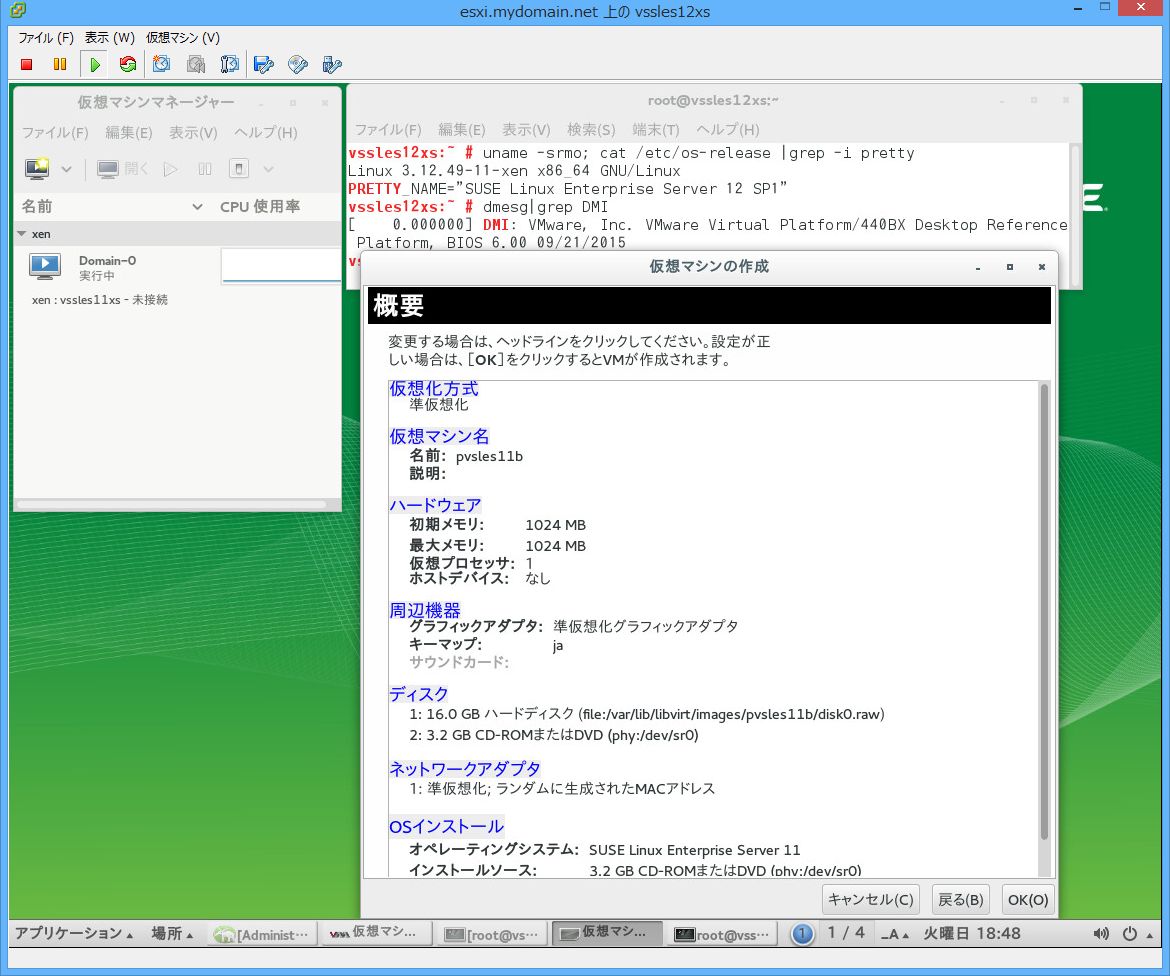Click the CPU 使用率 column header
The height and width of the screenshot is (976, 1170).
[260, 207]
